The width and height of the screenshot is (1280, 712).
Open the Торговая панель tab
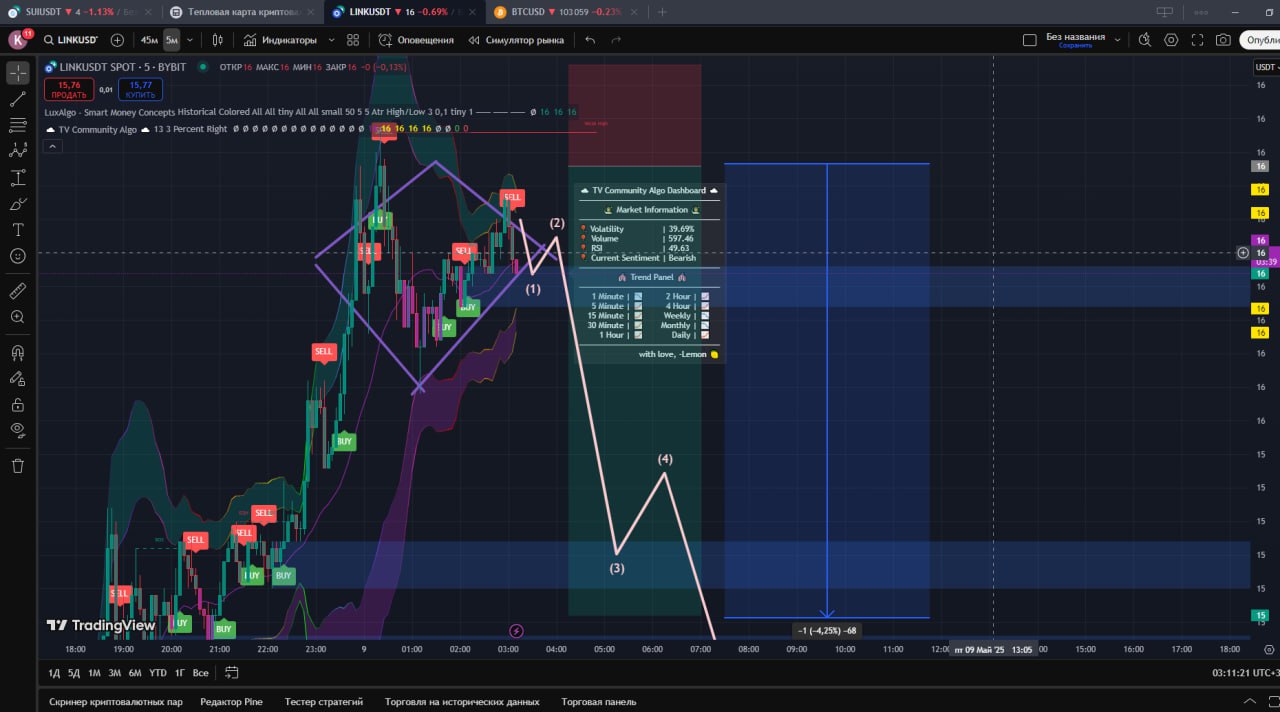point(598,702)
